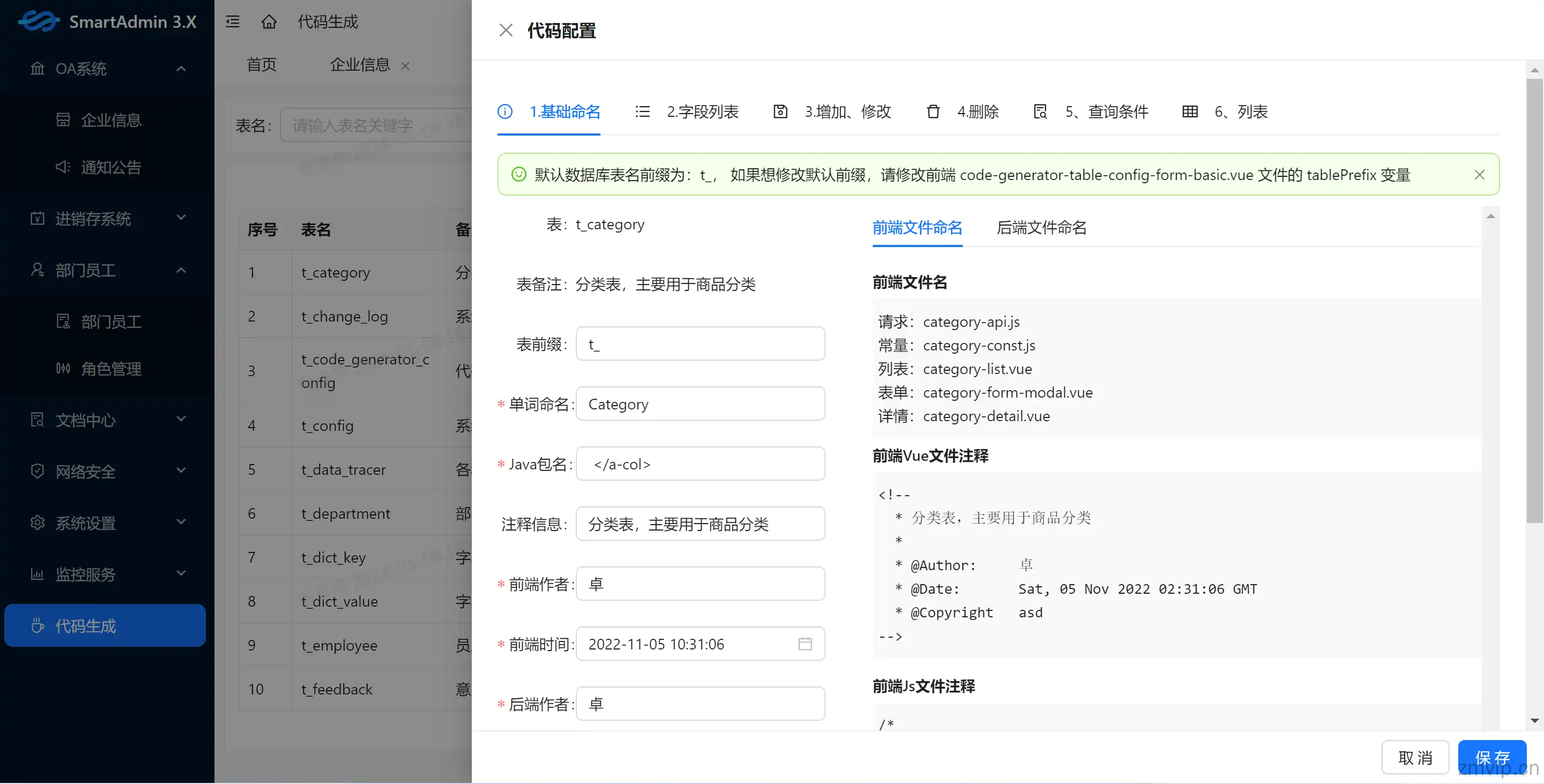The width and height of the screenshot is (1544, 784).
Task: Click the 保存 button
Action: pyautogui.click(x=1493, y=757)
